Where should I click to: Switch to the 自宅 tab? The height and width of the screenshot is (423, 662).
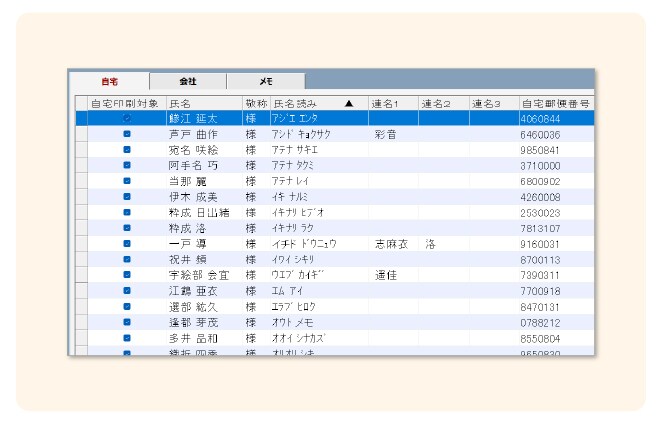108,81
